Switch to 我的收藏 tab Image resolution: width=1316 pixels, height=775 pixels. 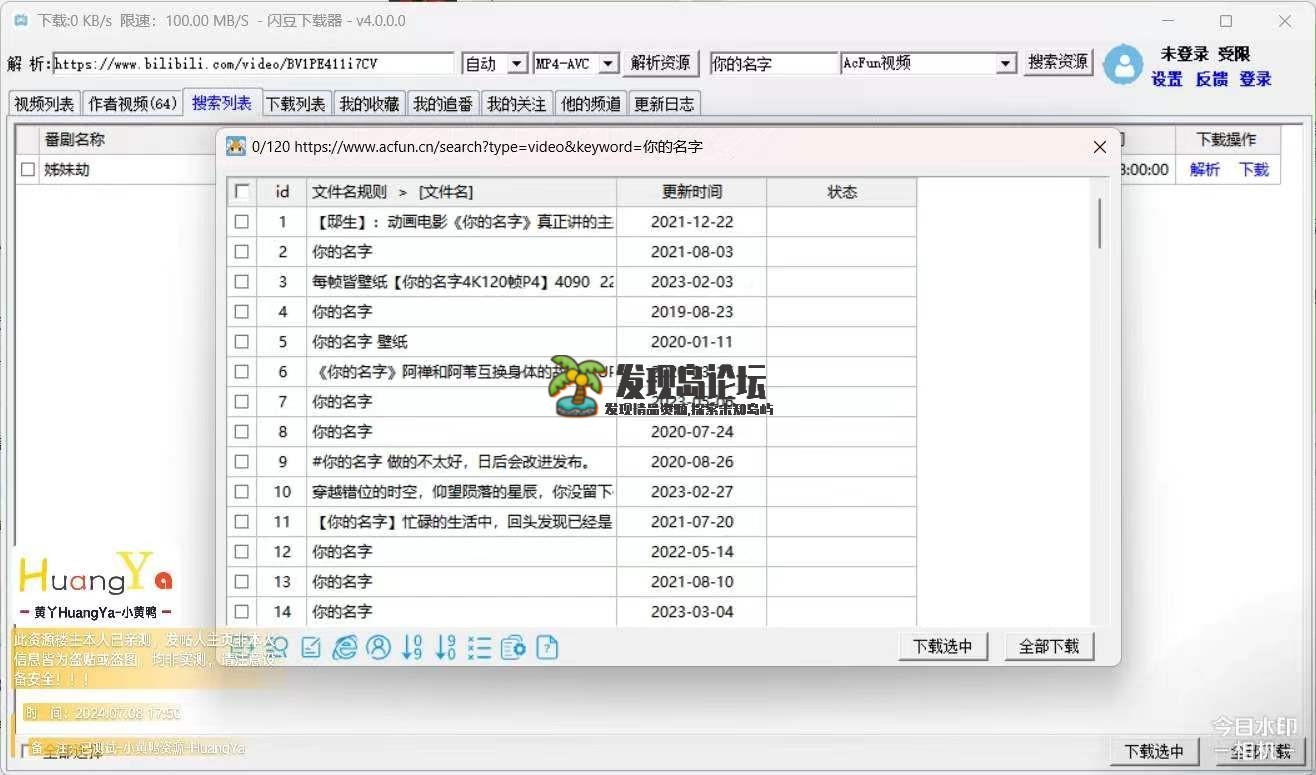point(369,104)
